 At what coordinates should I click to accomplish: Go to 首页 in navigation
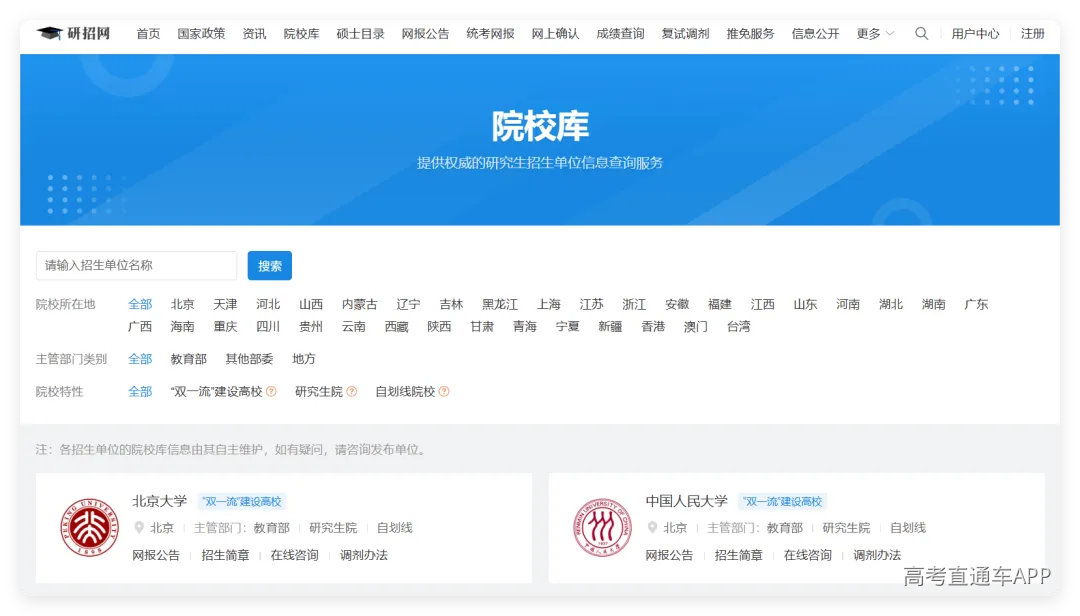148,33
